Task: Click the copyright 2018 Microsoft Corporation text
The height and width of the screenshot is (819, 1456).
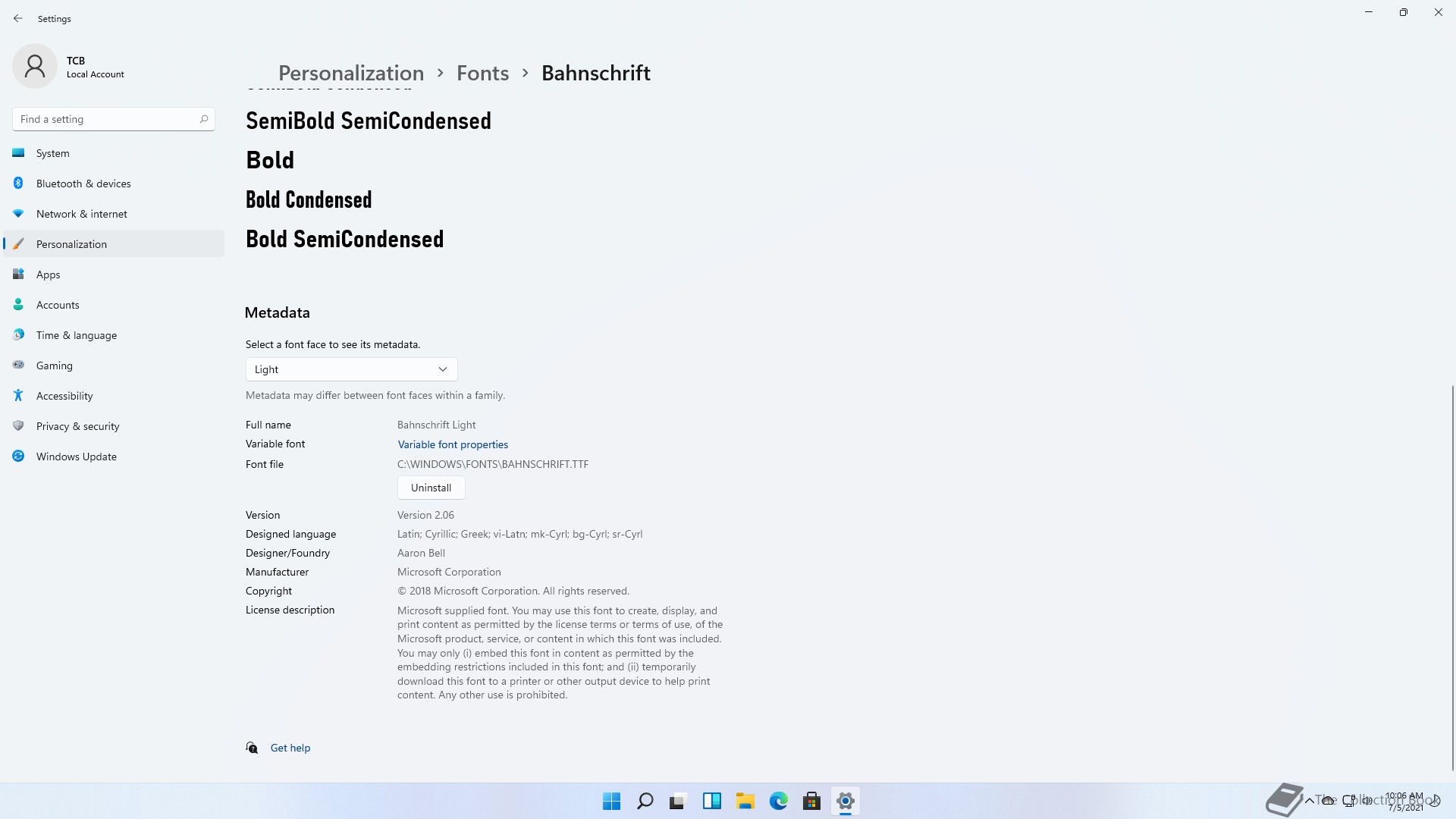Action: [x=513, y=591]
